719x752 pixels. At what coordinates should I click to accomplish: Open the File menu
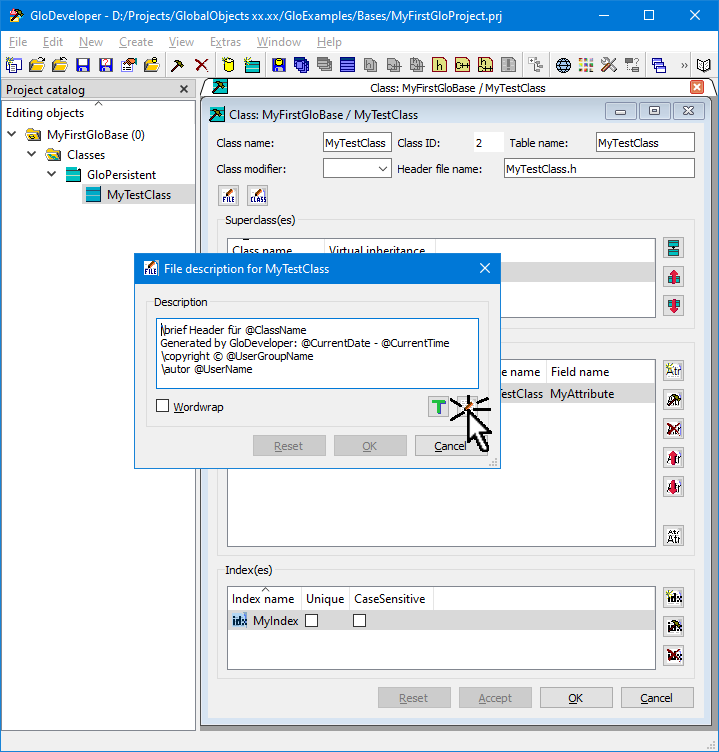pos(18,42)
